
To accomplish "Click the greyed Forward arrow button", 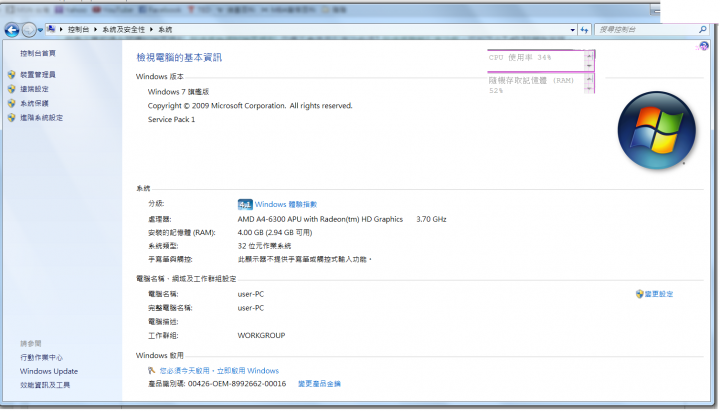I will [29, 30].
